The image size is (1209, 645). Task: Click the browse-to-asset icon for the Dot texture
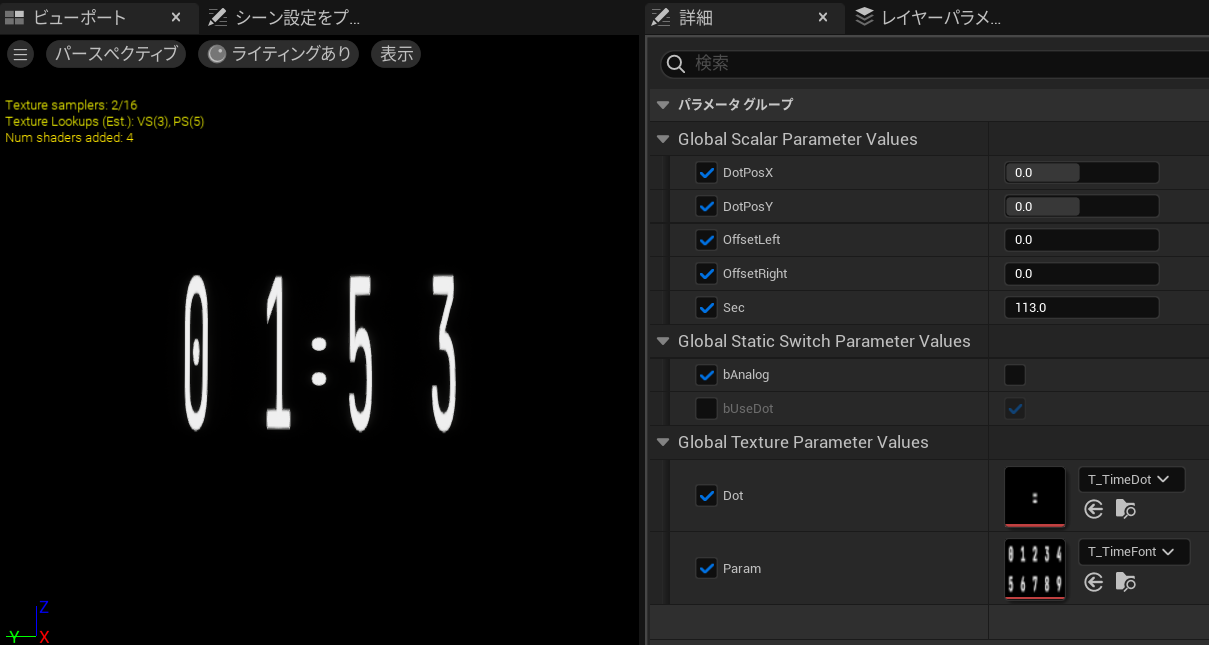1124,509
